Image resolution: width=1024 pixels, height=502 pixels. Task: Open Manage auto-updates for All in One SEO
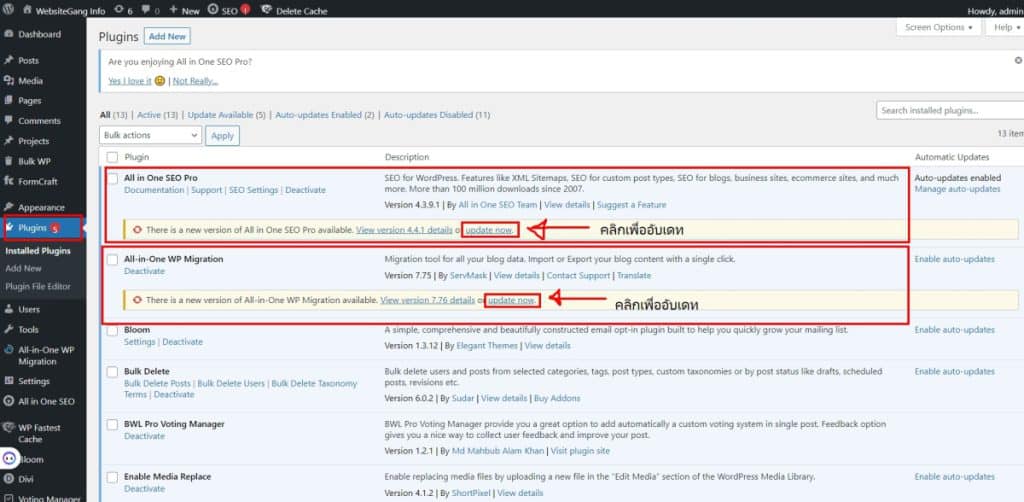957,189
